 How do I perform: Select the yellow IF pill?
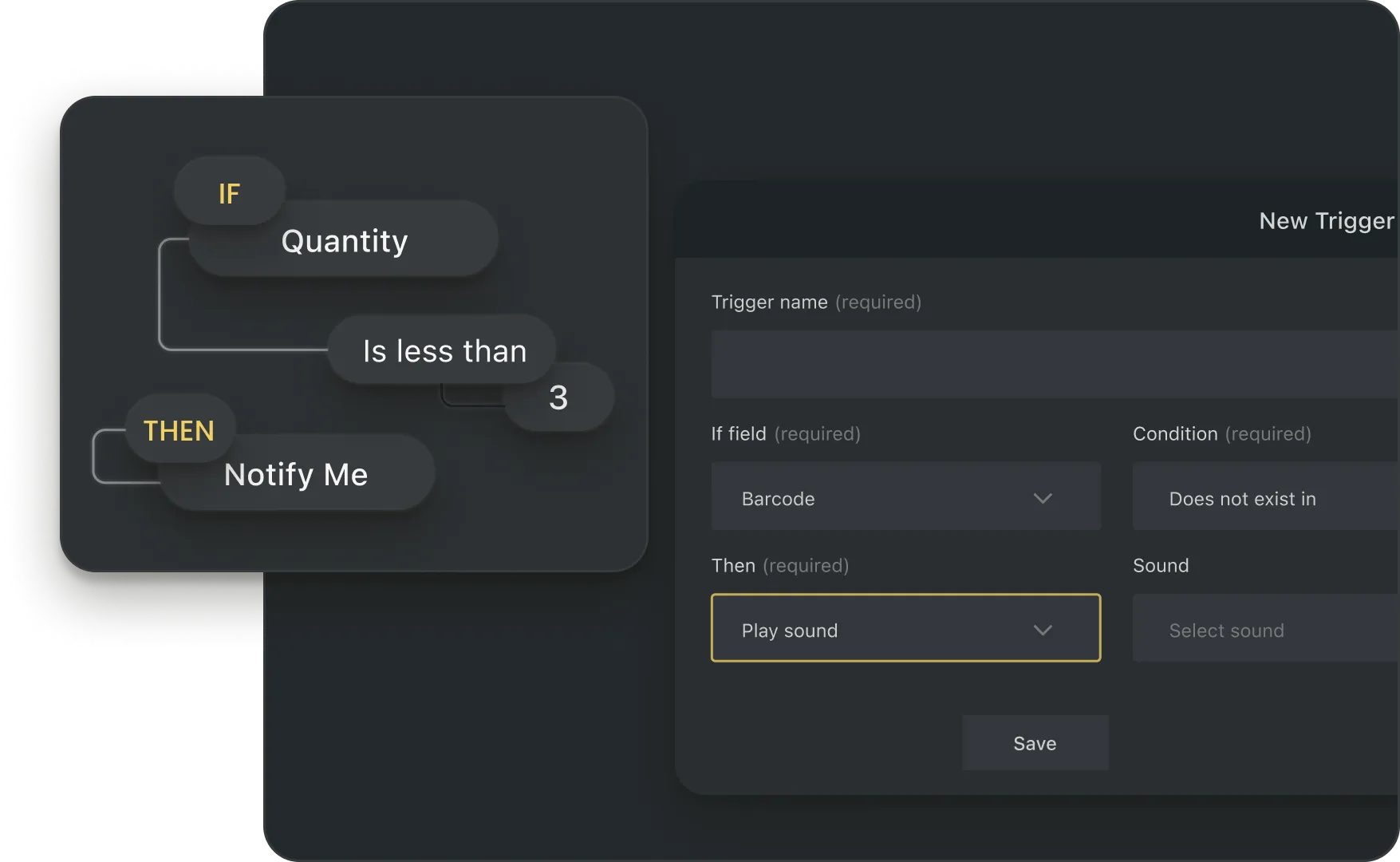click(x=229, y=192)
